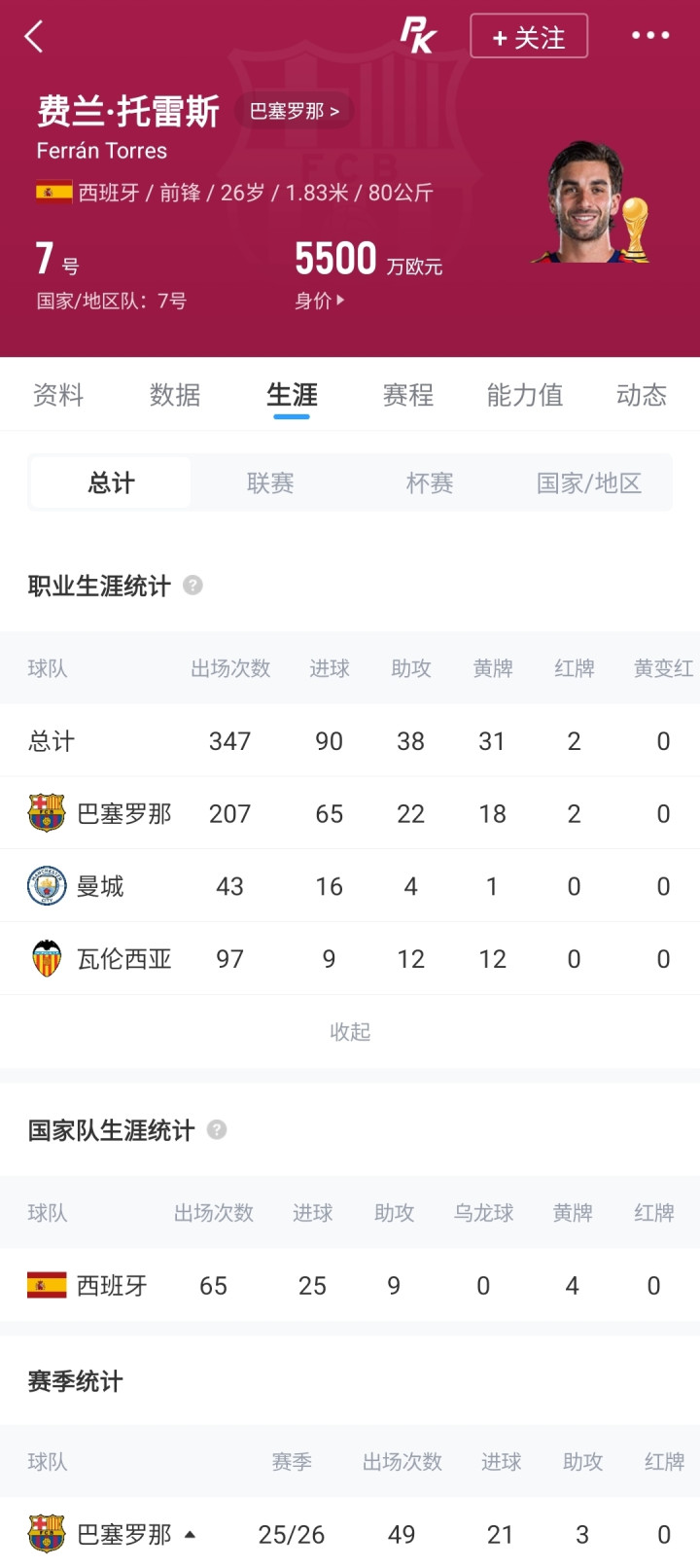
Task: Tap the Spain flag in national team row
Action: 47,1286
